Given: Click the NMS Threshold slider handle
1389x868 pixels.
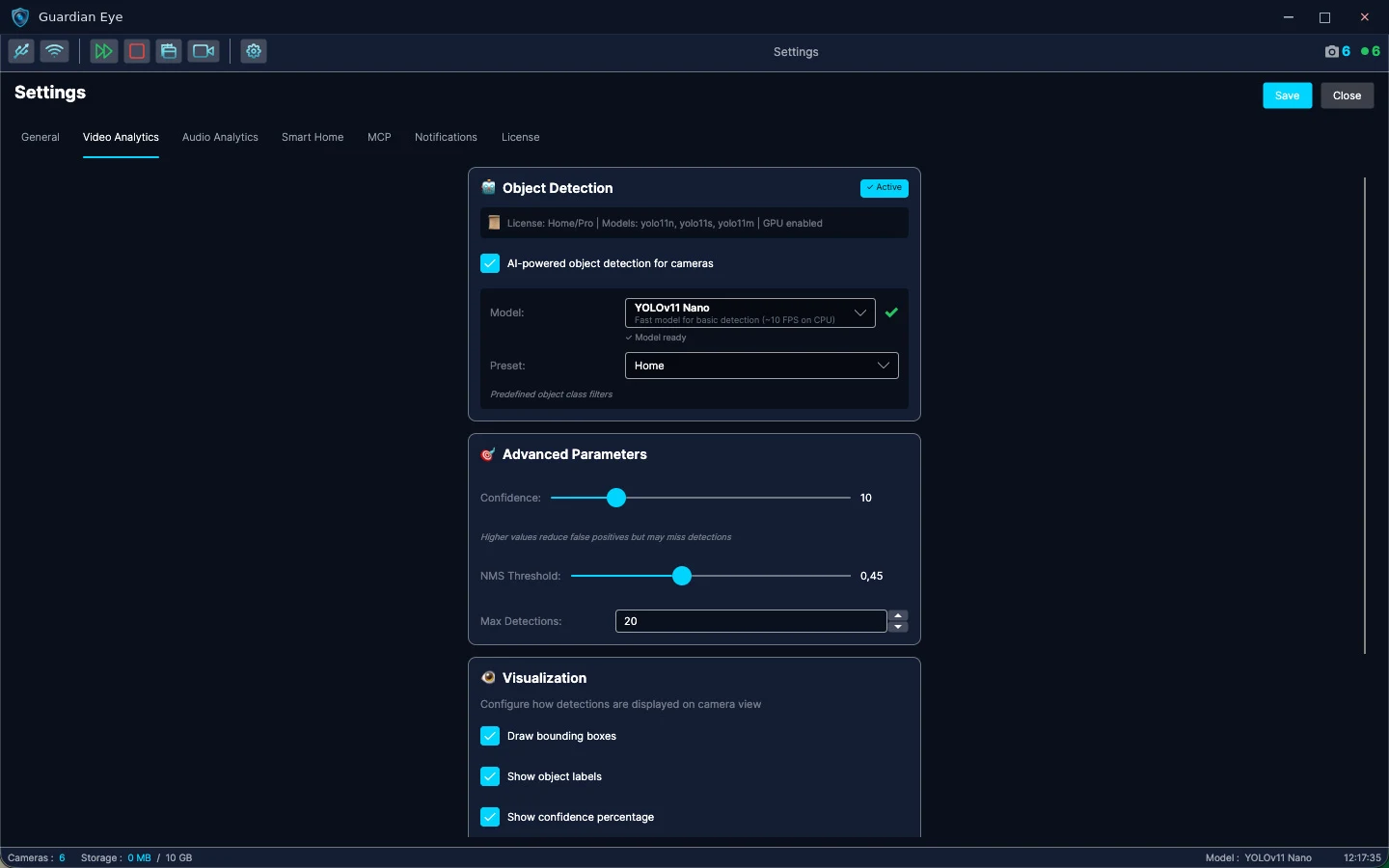Looking at the screenshot, I should [682, 576].
